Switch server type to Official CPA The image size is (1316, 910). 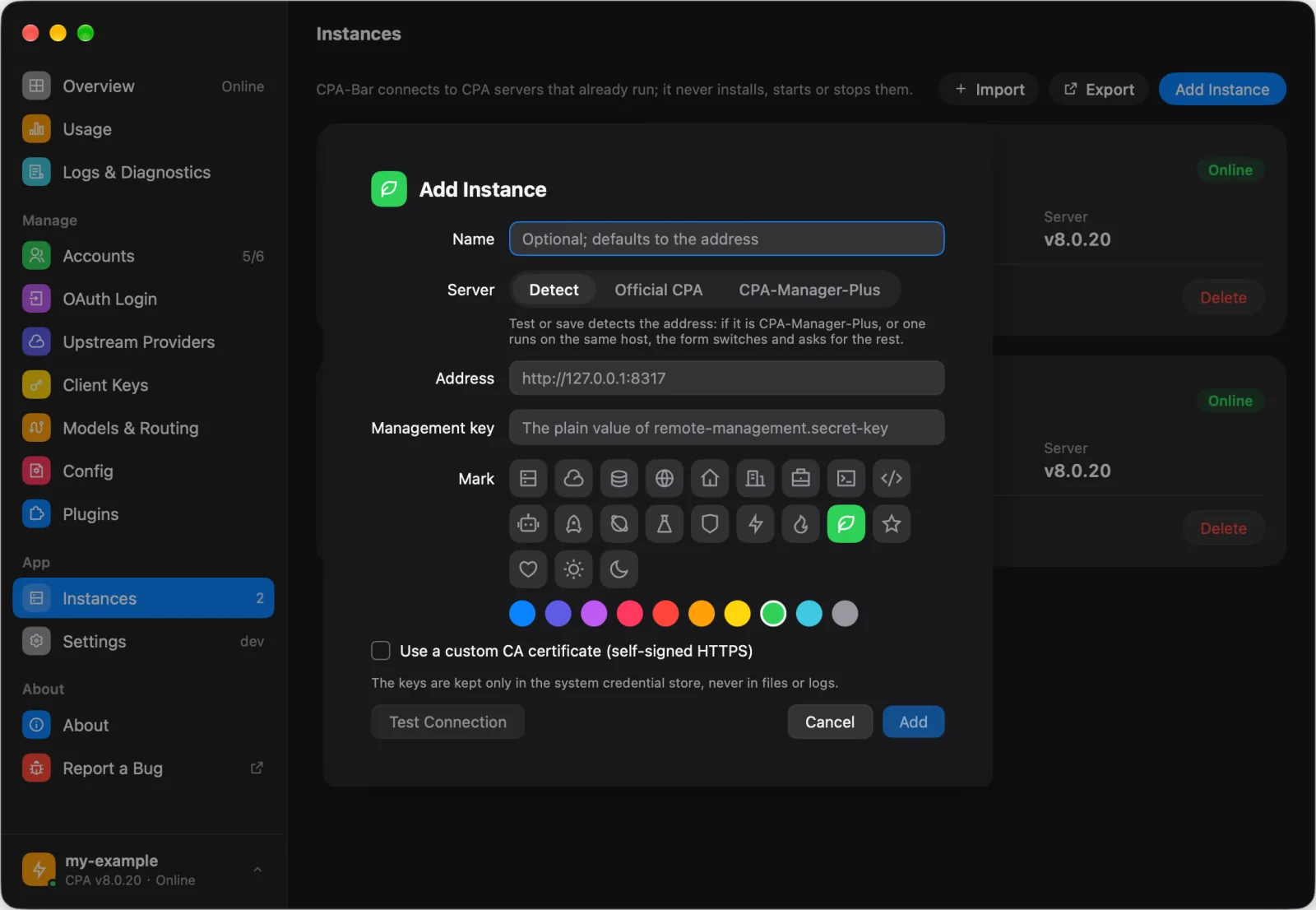(x=658, y=290)
